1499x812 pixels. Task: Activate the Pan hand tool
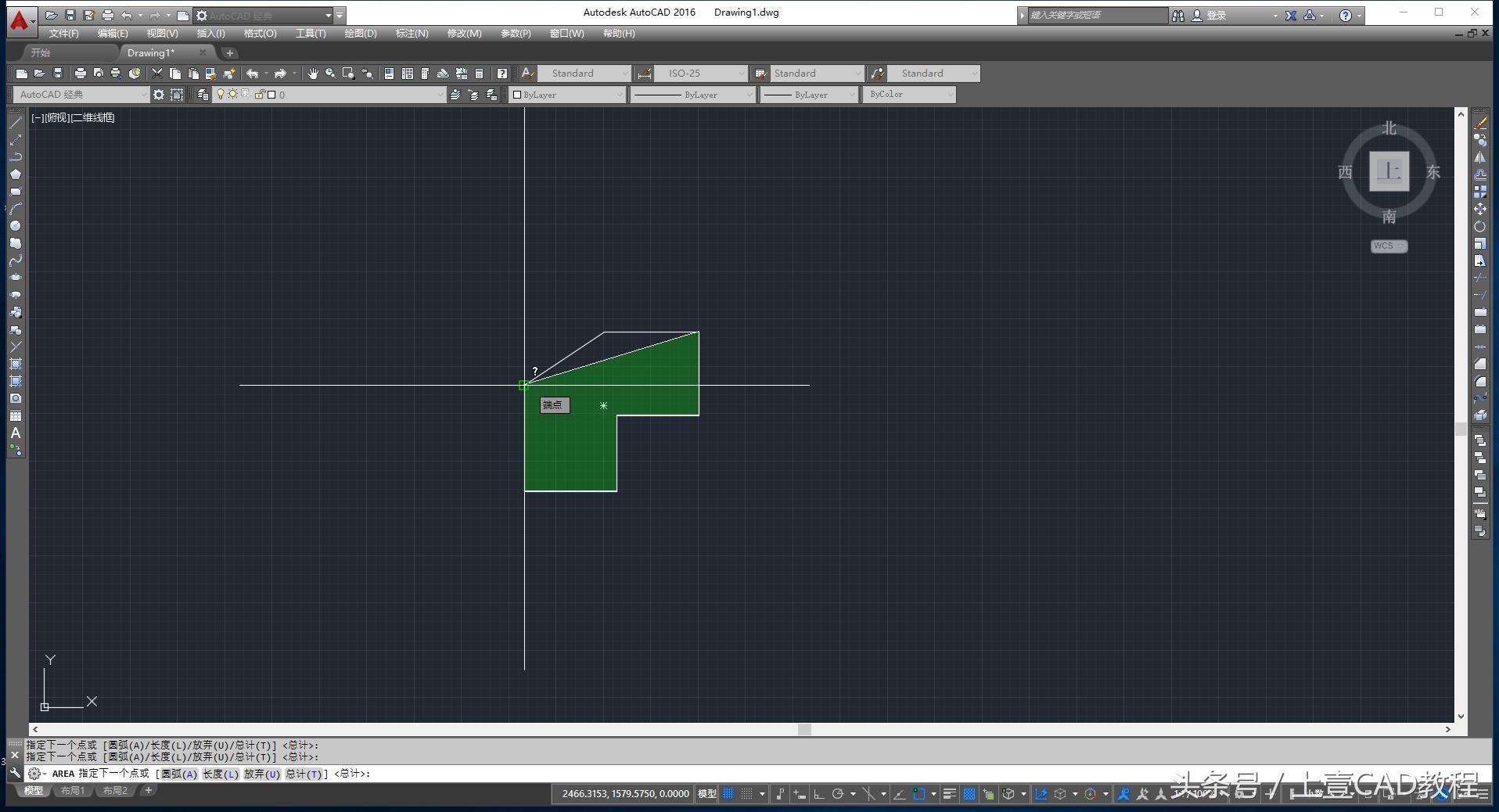313,74
